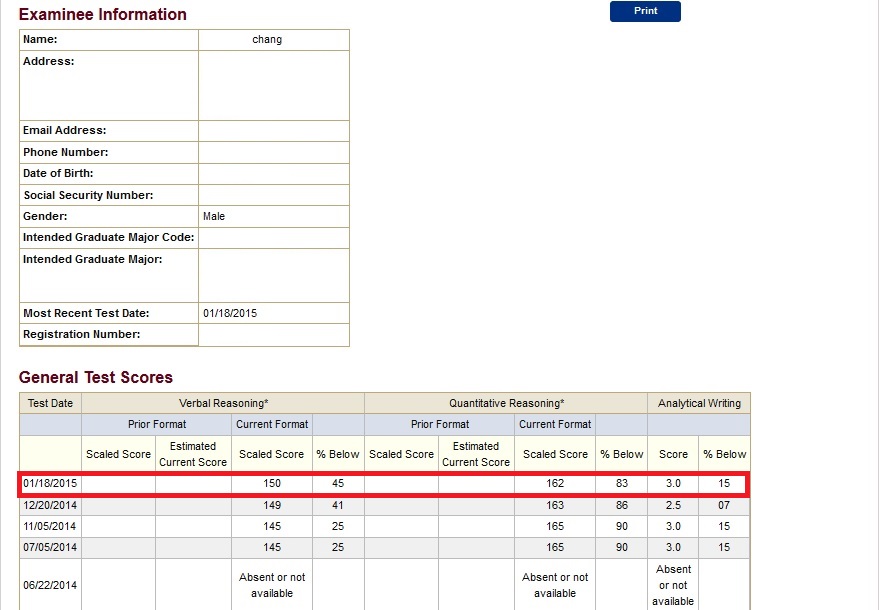Click the "Most Recent Test Date:" label
The height and width of the screenshot is (610, 879).
tap(86, 313)
